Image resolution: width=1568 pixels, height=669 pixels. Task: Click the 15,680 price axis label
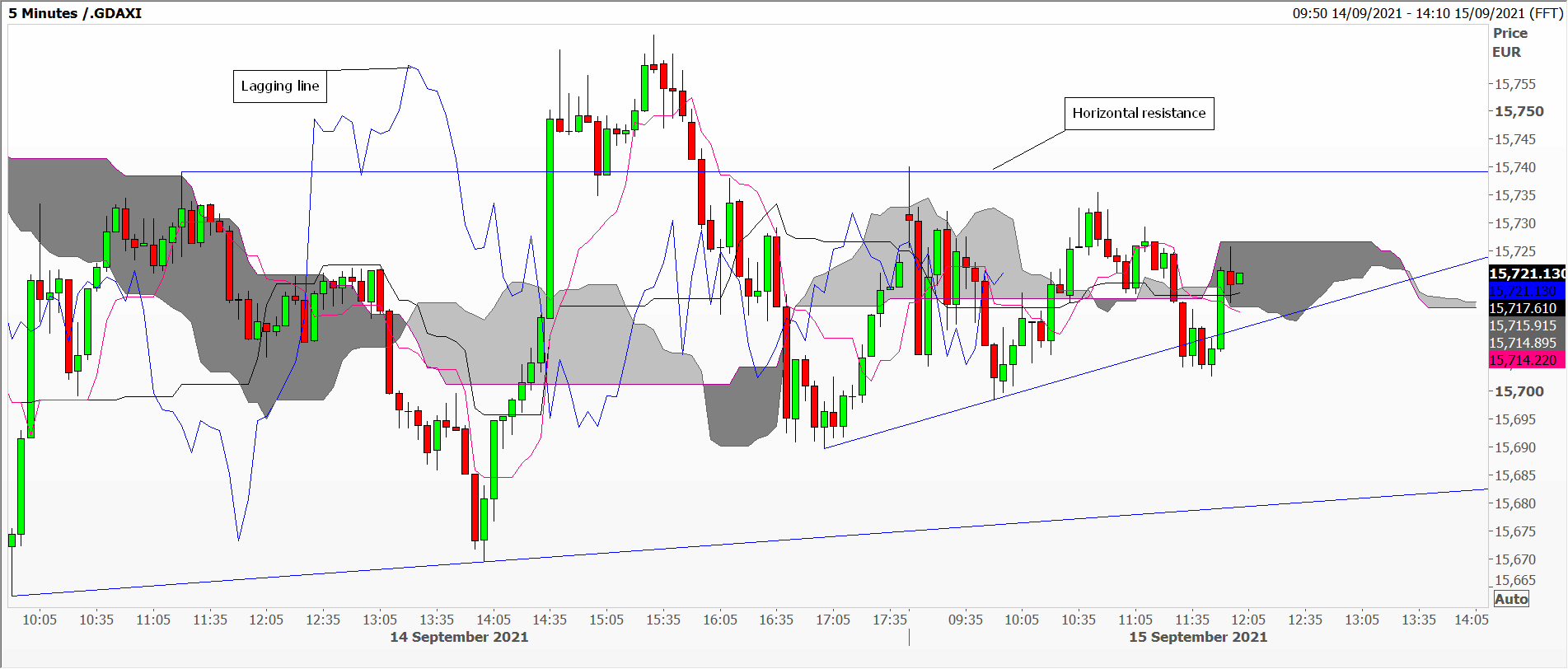1515,503
